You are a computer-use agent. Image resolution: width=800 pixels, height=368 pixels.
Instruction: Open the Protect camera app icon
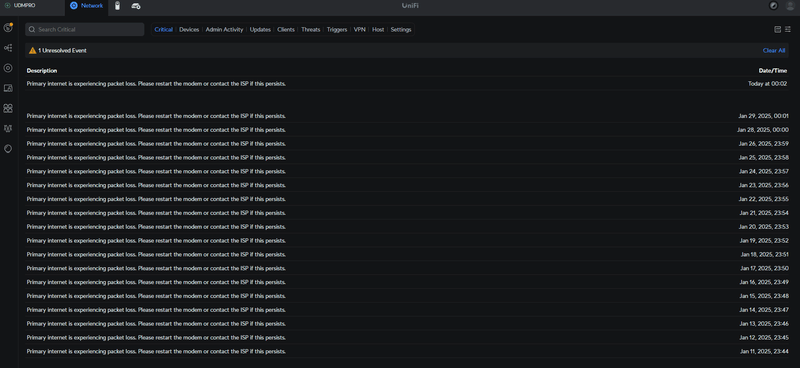coord(117,6)
